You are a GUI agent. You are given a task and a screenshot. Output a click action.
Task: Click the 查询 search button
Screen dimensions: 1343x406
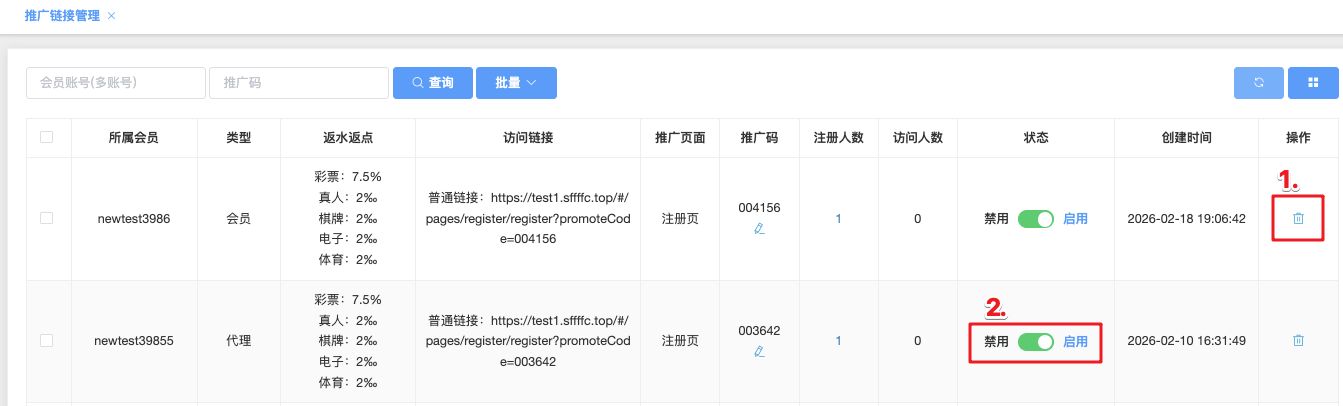[x=433, y=83]
